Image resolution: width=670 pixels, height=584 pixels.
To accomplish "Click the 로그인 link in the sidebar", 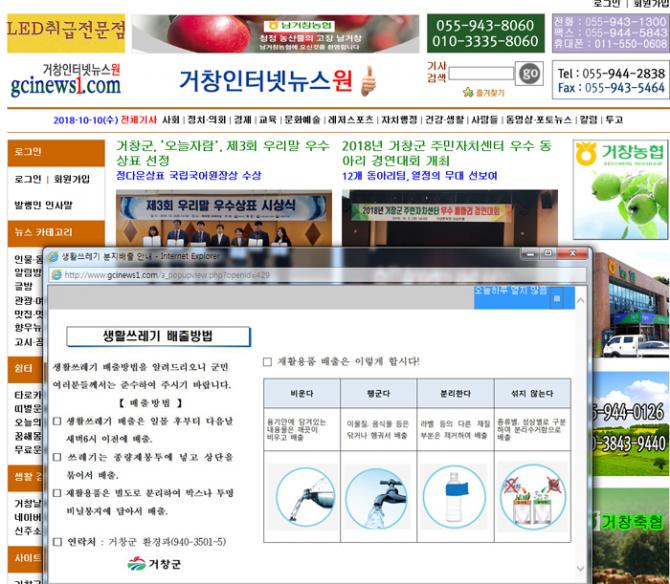I will tap(28, 179).
